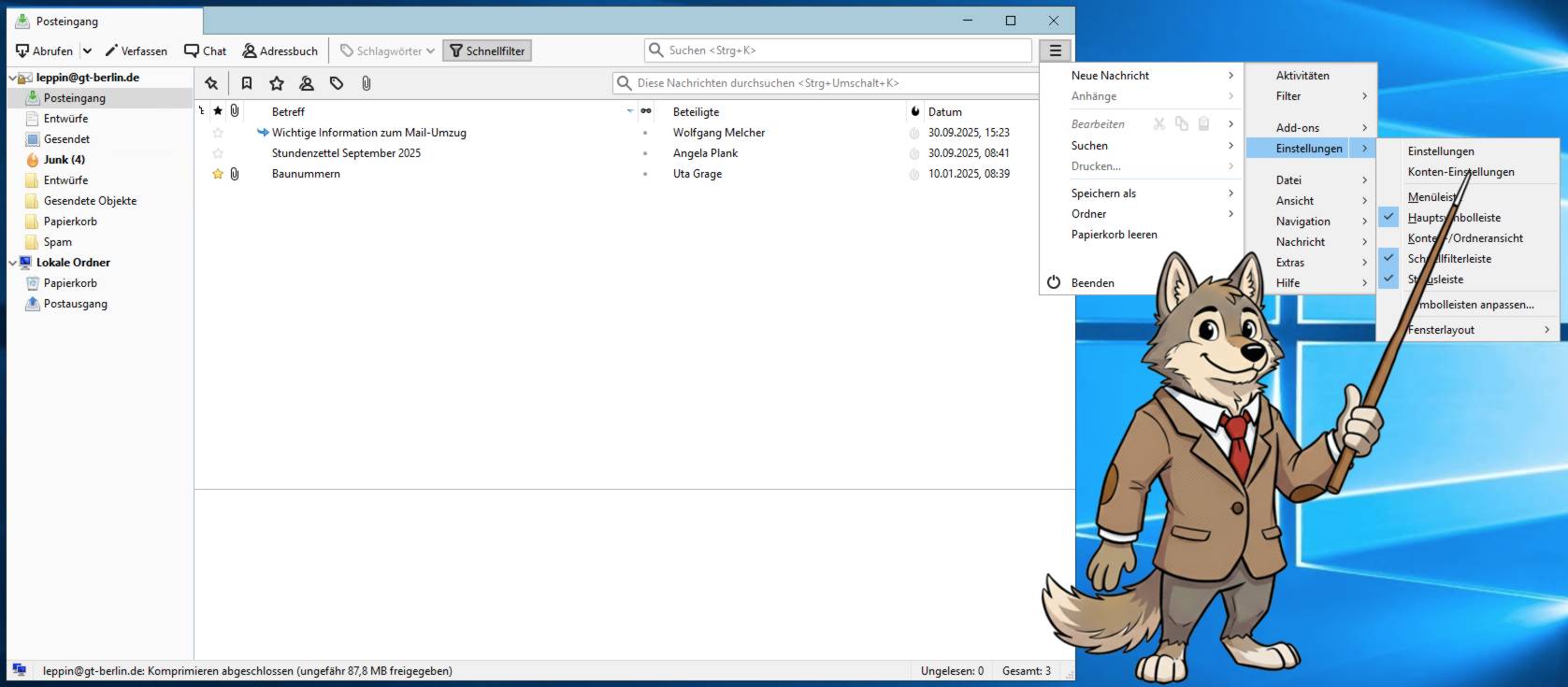Filter messages from contacts in address book
Image resolution: width=1568 pixels, height=687 pixels.
307,83
